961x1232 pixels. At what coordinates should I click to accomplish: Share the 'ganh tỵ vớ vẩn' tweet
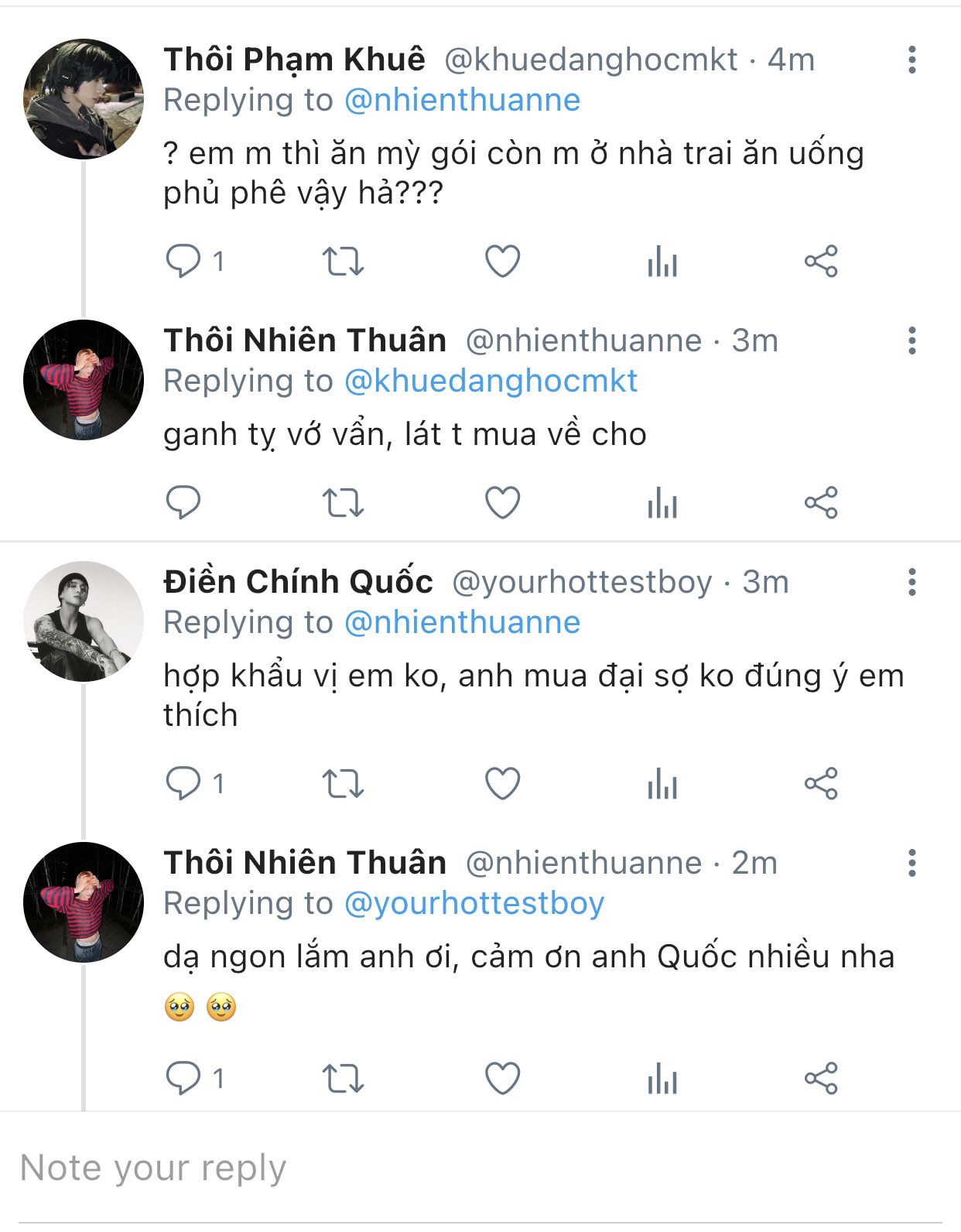coord(821,503)
